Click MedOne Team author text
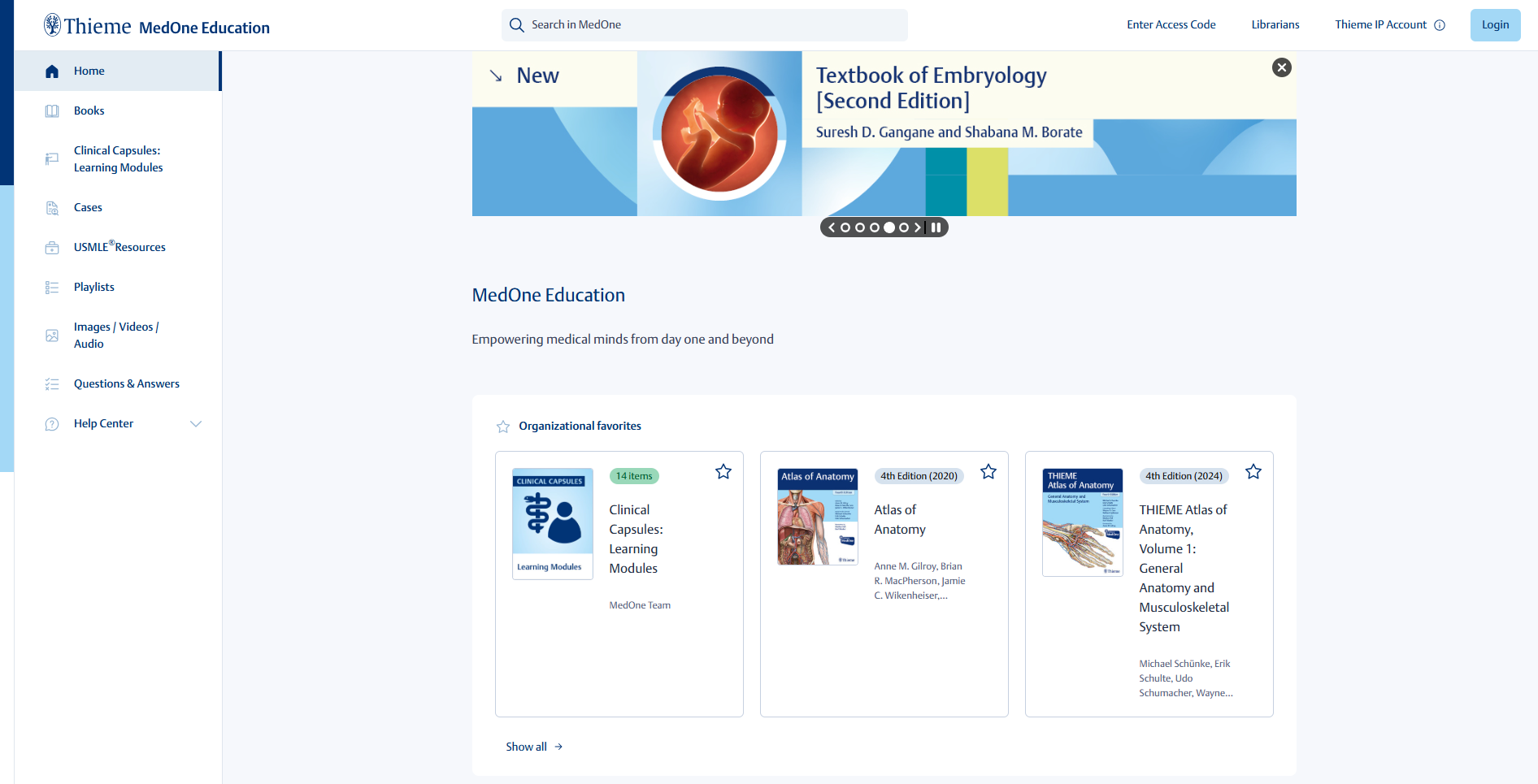This screenshot has width=1538, height=784. [x=640, y=605]
